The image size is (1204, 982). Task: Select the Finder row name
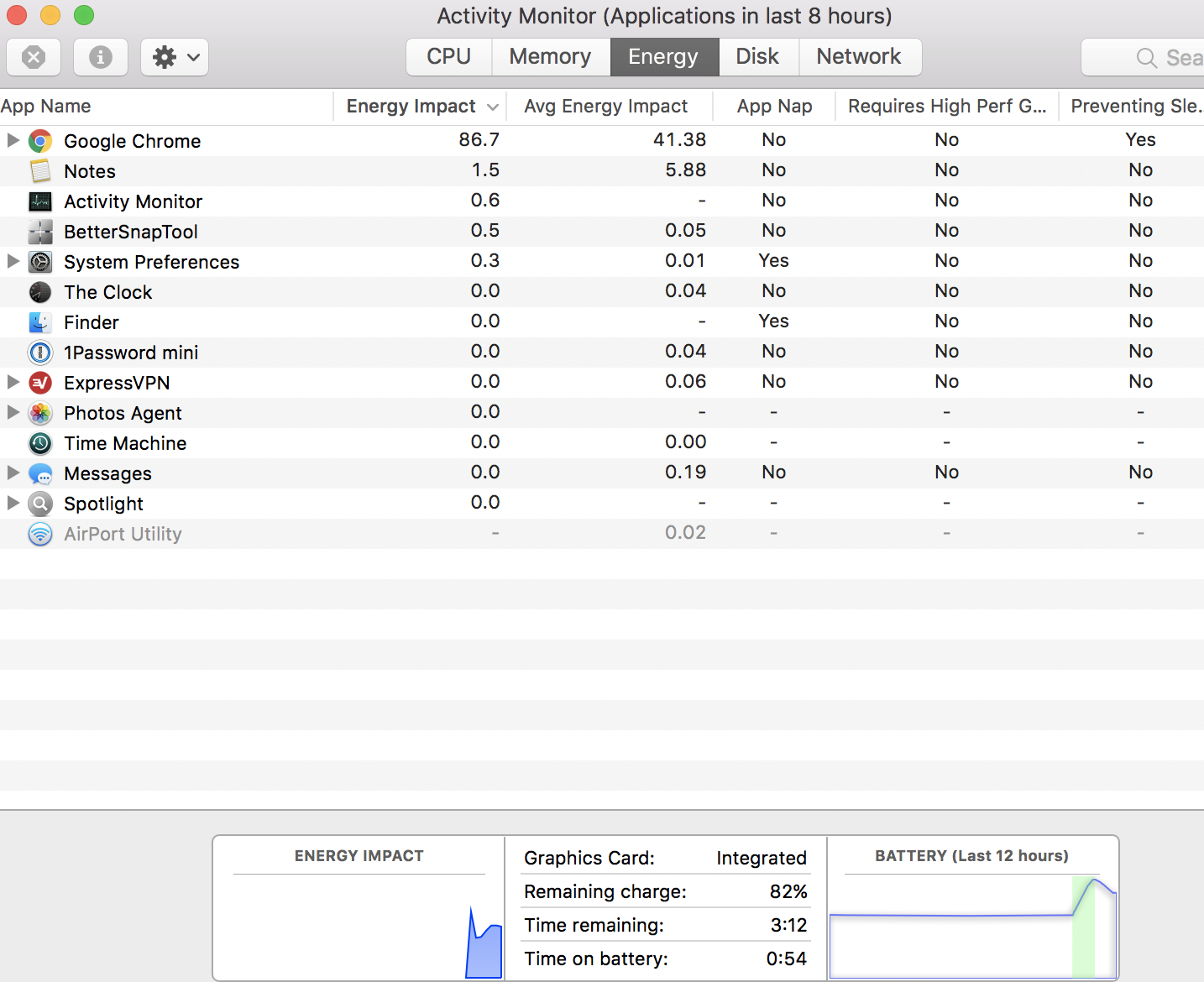tap(92, 322)
